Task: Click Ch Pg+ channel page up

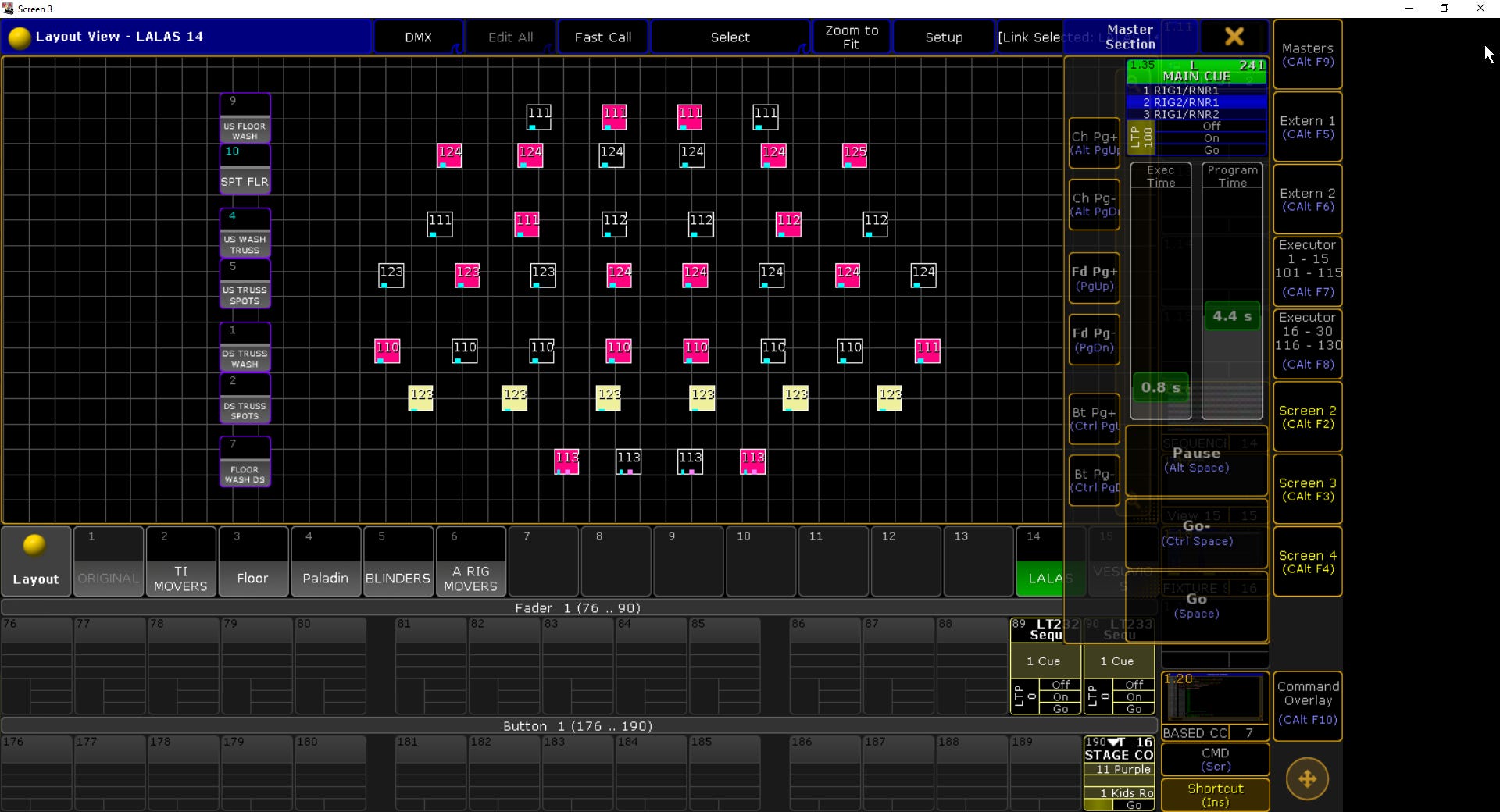Action: point(1095,143)
